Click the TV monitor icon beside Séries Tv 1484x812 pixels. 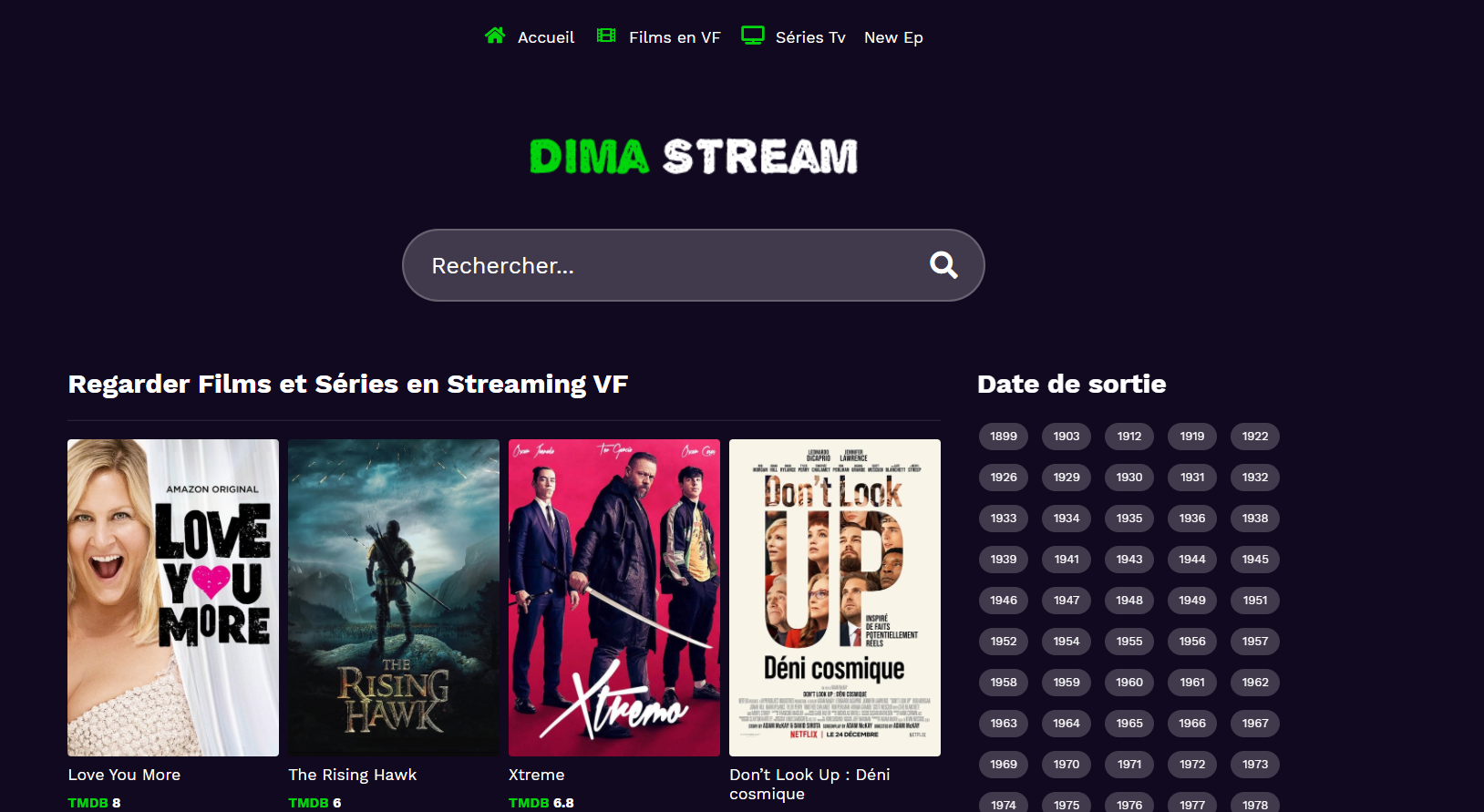tap(753, 36)
